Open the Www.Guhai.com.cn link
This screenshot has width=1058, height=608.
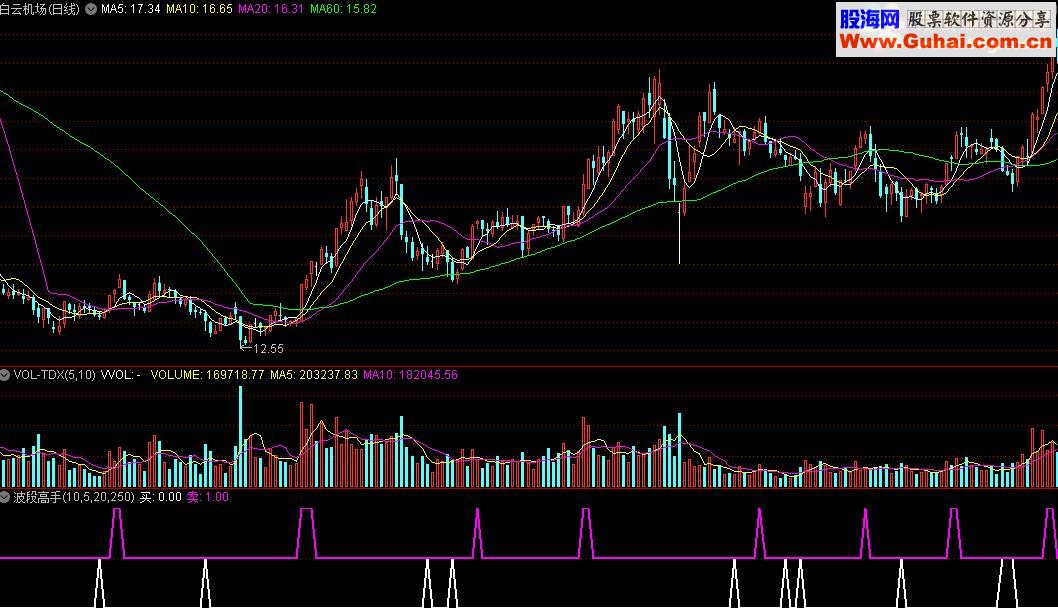(945, 43)
